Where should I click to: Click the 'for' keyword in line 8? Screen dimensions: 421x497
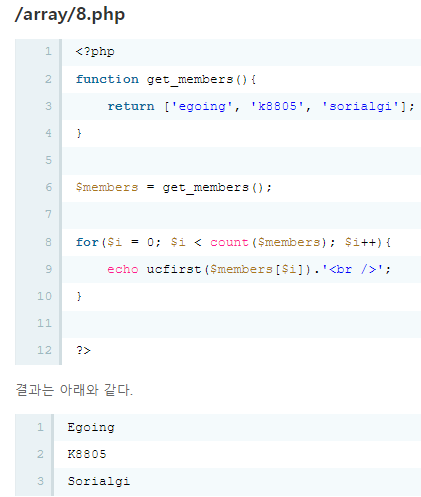pos(87,242)
